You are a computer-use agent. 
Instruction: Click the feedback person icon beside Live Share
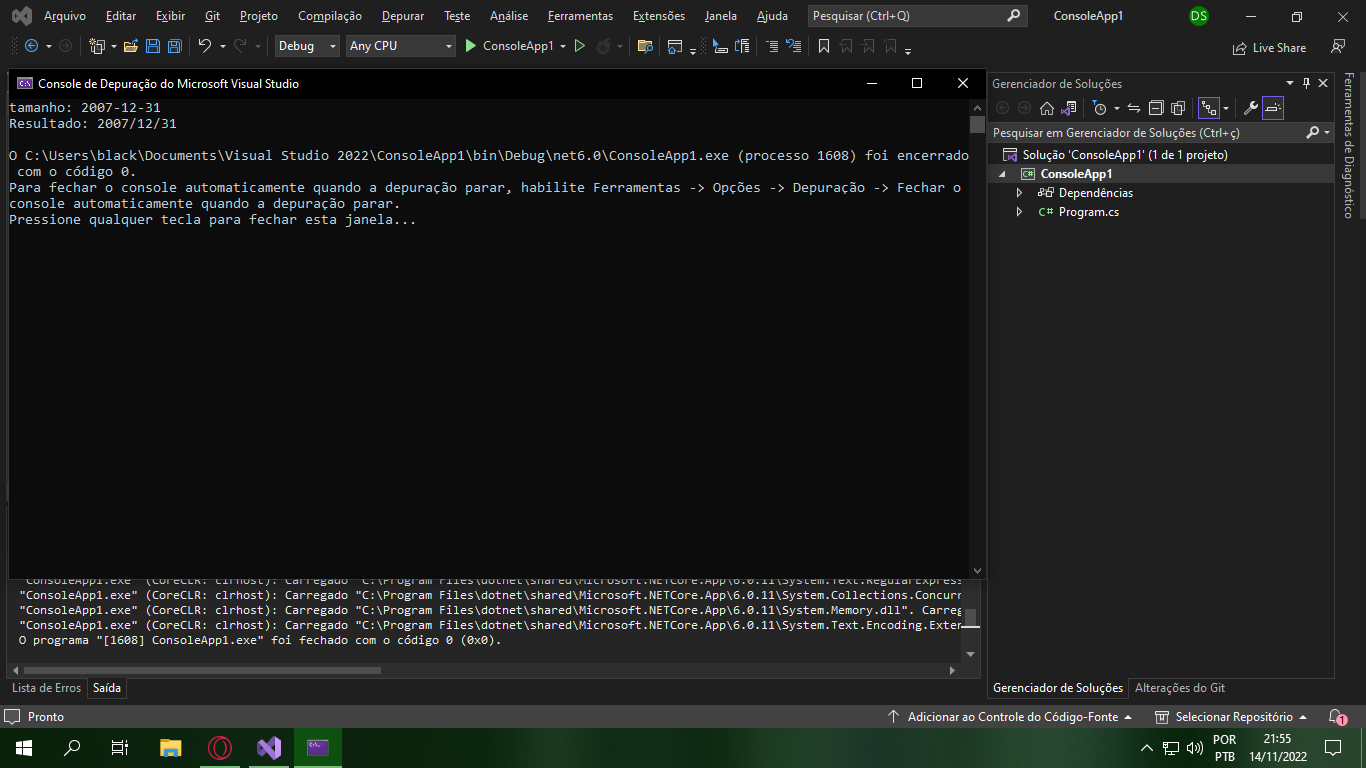click(1338, 47)
